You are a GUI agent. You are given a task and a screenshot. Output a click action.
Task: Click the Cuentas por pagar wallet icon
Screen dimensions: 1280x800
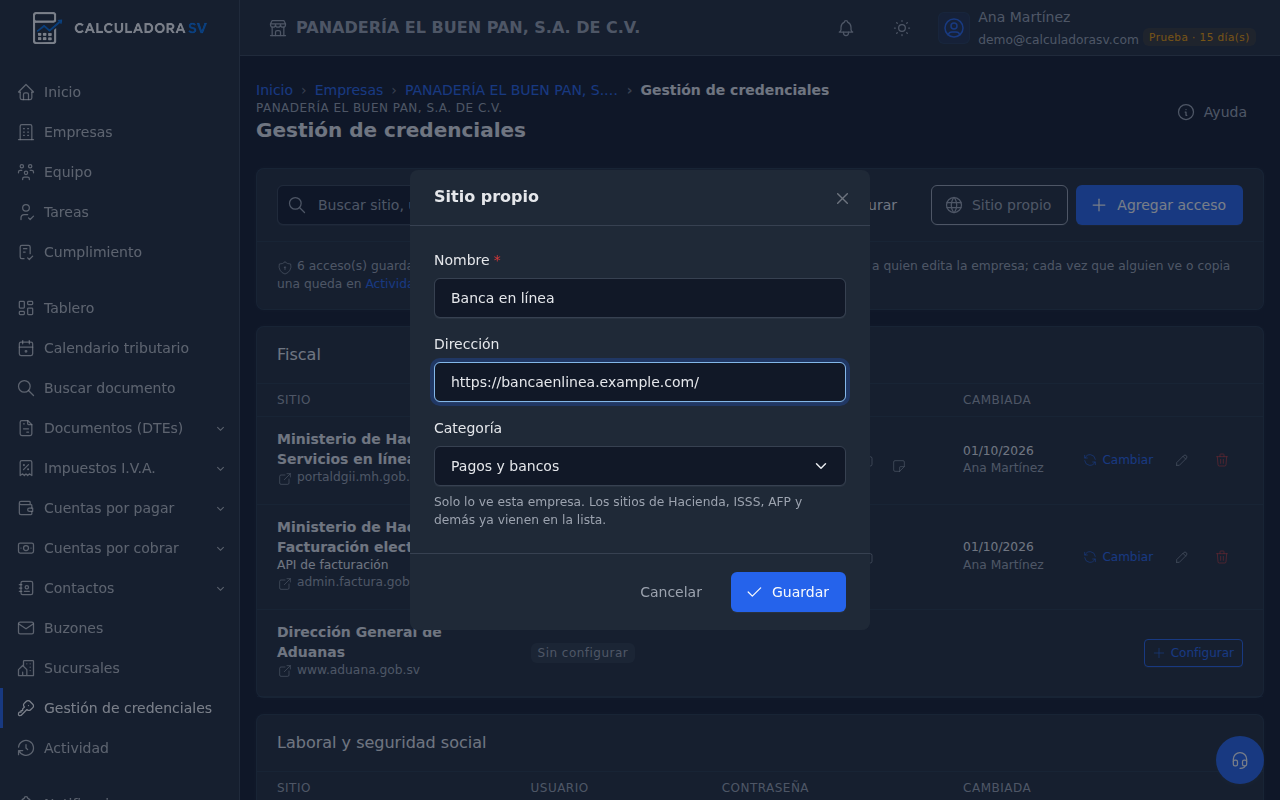[x=26, y=508]
